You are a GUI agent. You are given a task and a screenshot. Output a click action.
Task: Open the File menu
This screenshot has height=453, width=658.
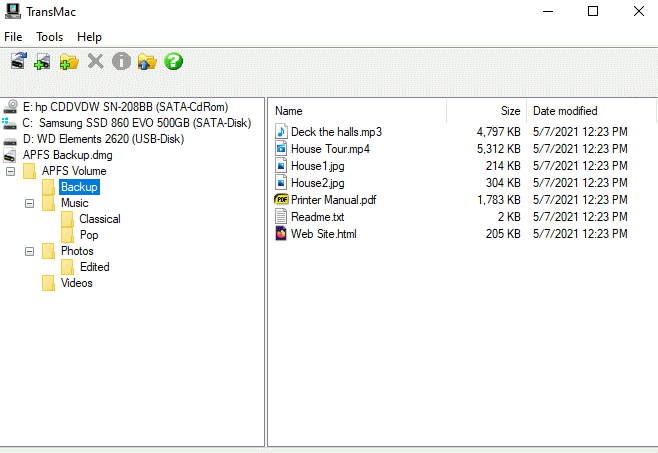click(15, 37)
